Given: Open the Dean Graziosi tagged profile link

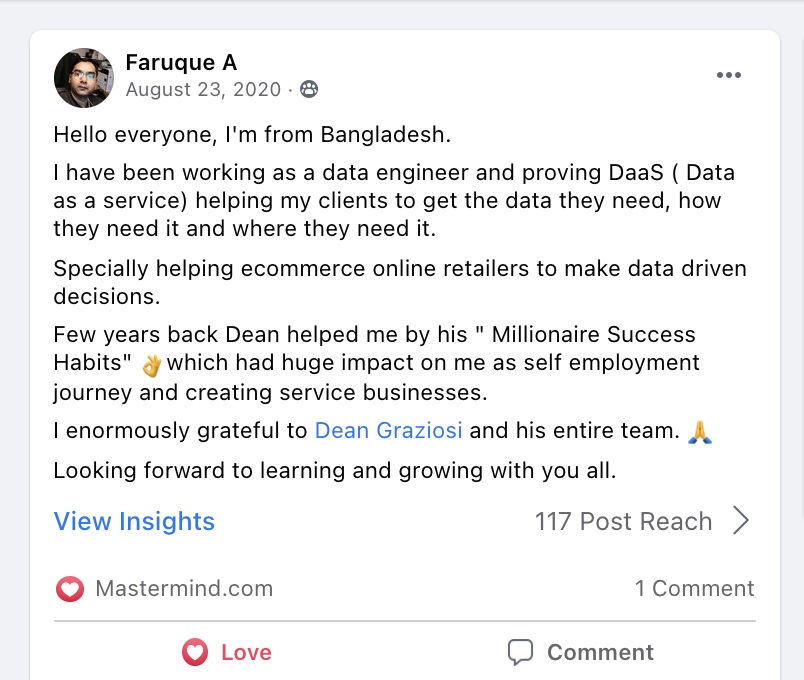Looking at the screenshot, I should 388,430.
